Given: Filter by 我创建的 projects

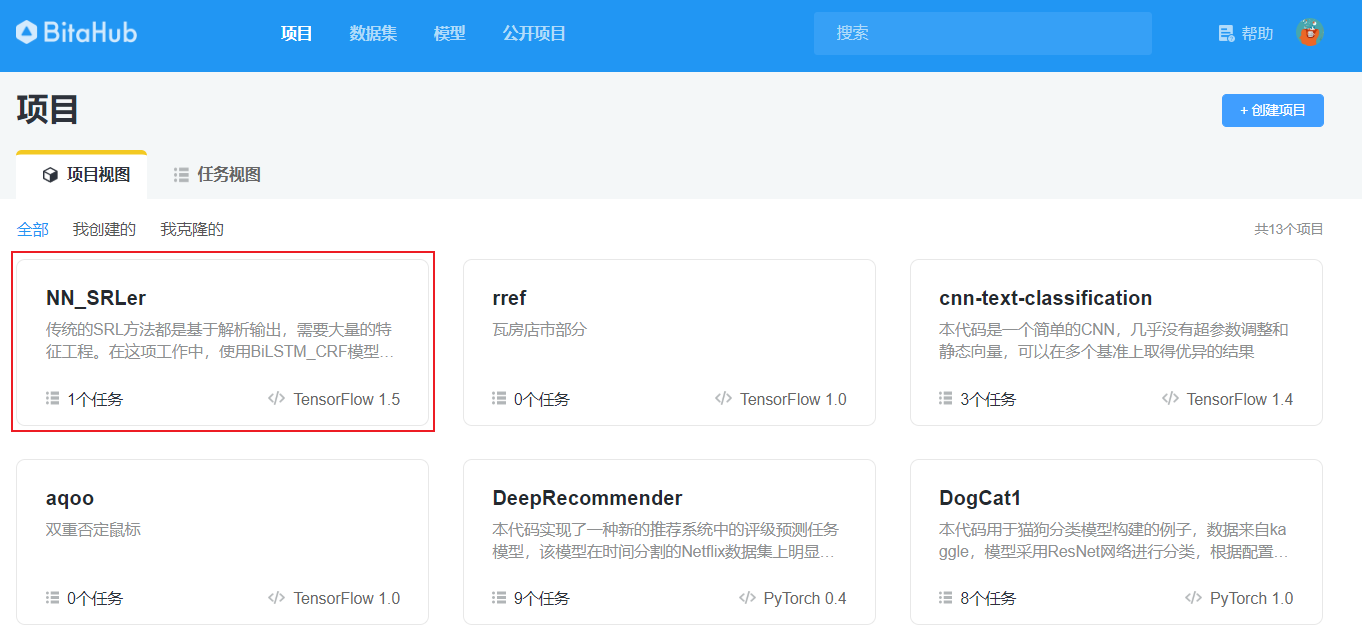Looking at the screenshot, I should (105, 230).
